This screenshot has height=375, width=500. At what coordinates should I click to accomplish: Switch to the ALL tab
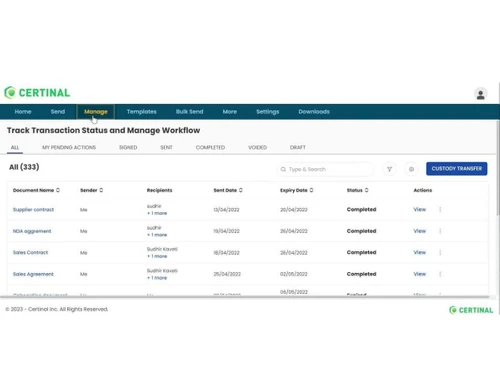[x=15, y=147]
